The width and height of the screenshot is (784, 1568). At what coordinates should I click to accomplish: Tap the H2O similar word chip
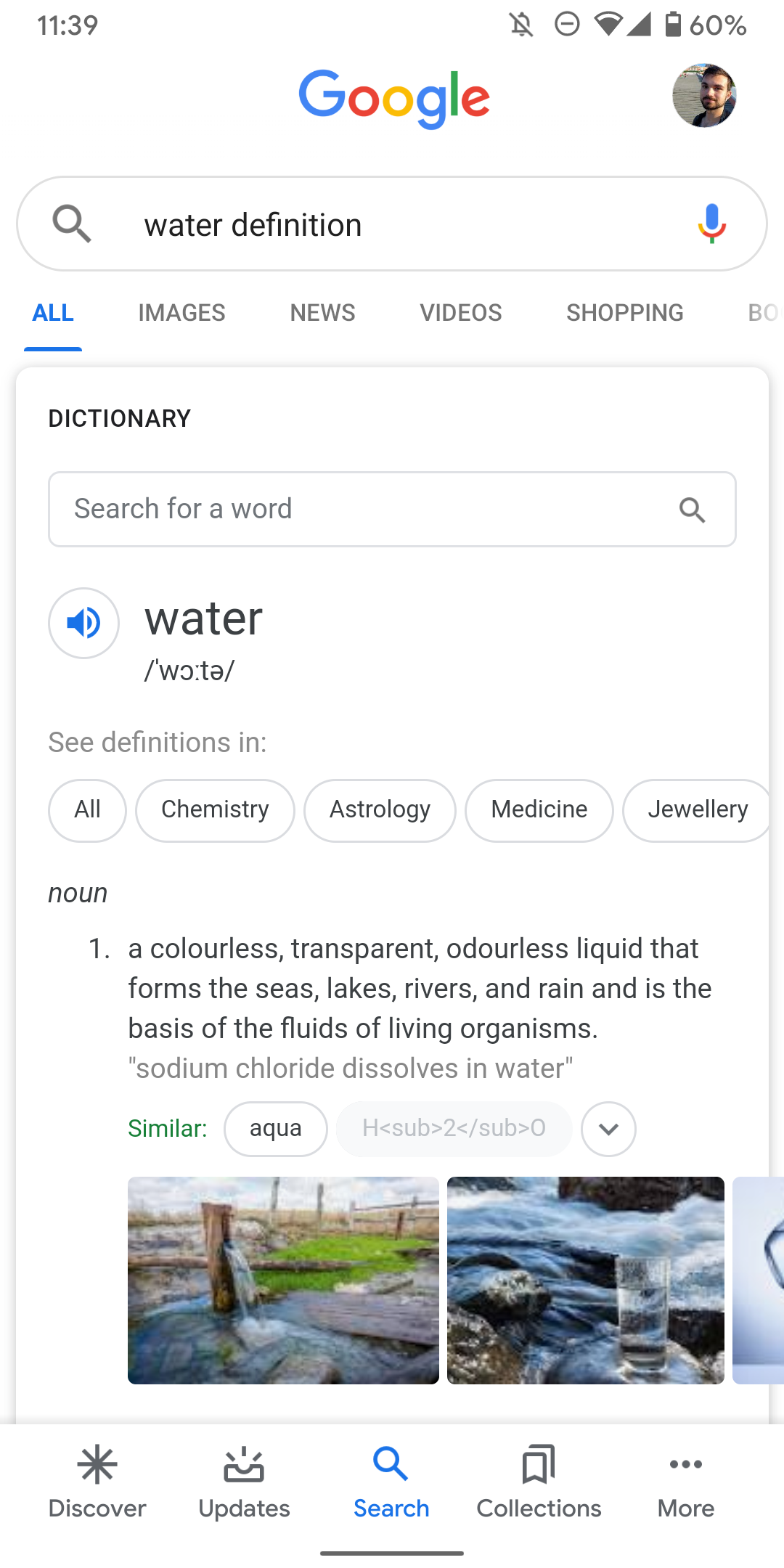(x=454, y=1128)
